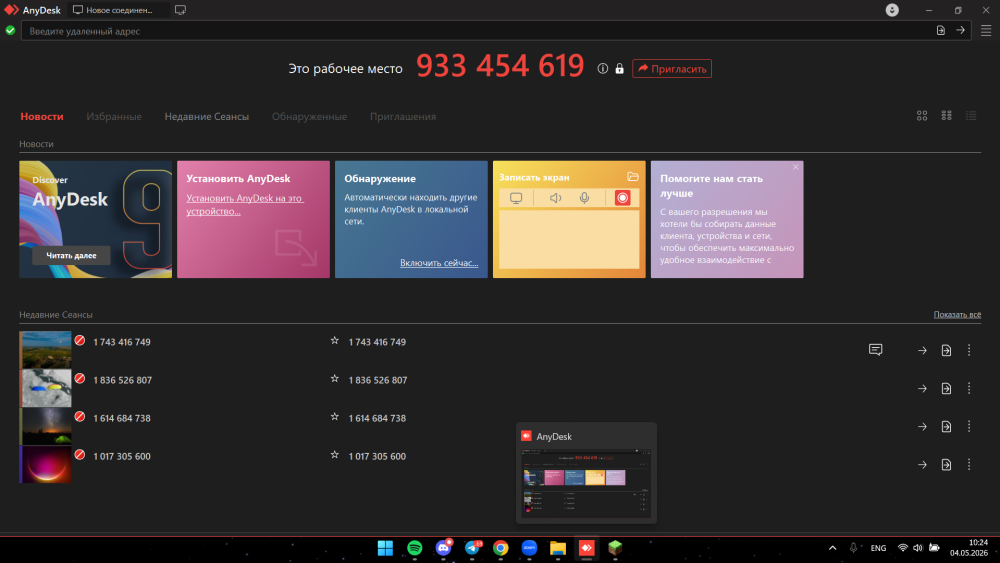Open thumbnail of session 1 614 684 738

point(45,426)
